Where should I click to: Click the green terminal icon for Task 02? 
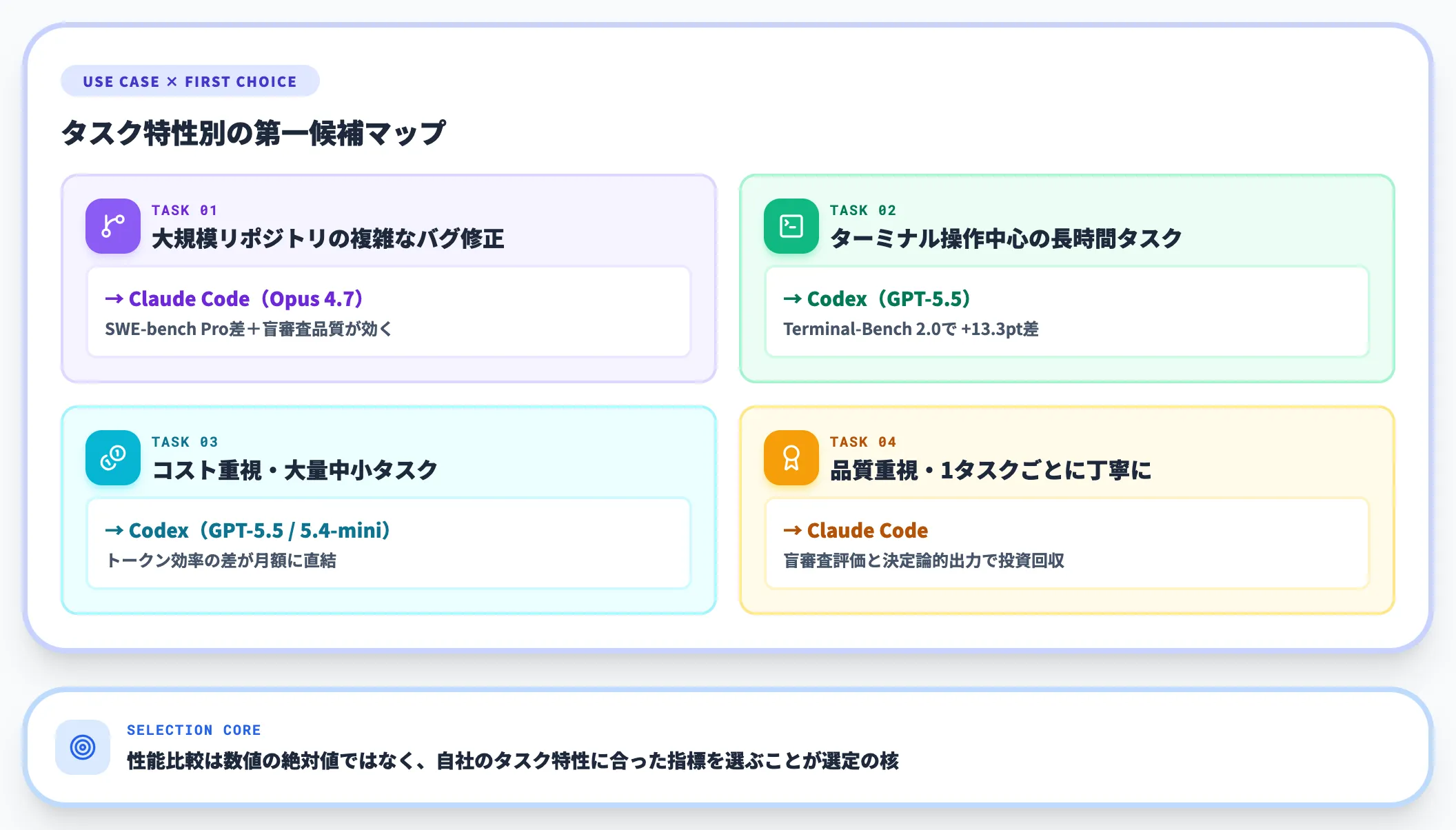(791, 226)
